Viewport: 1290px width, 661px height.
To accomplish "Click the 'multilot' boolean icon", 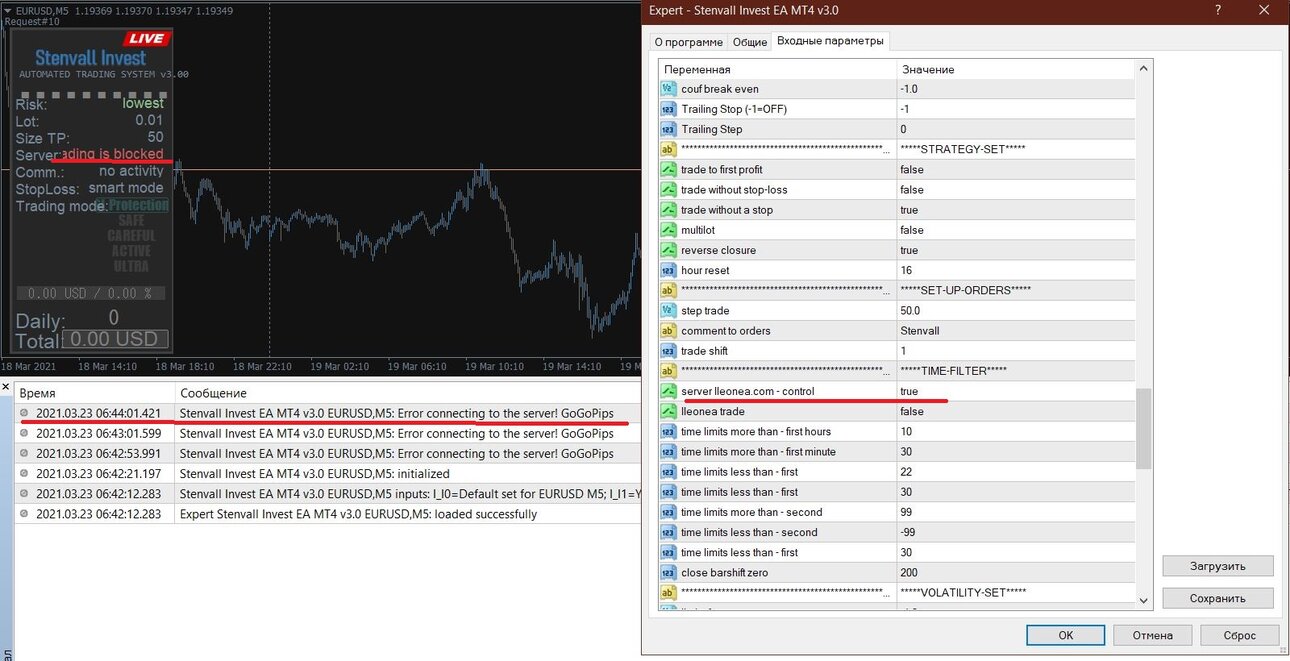I will 669,230.
